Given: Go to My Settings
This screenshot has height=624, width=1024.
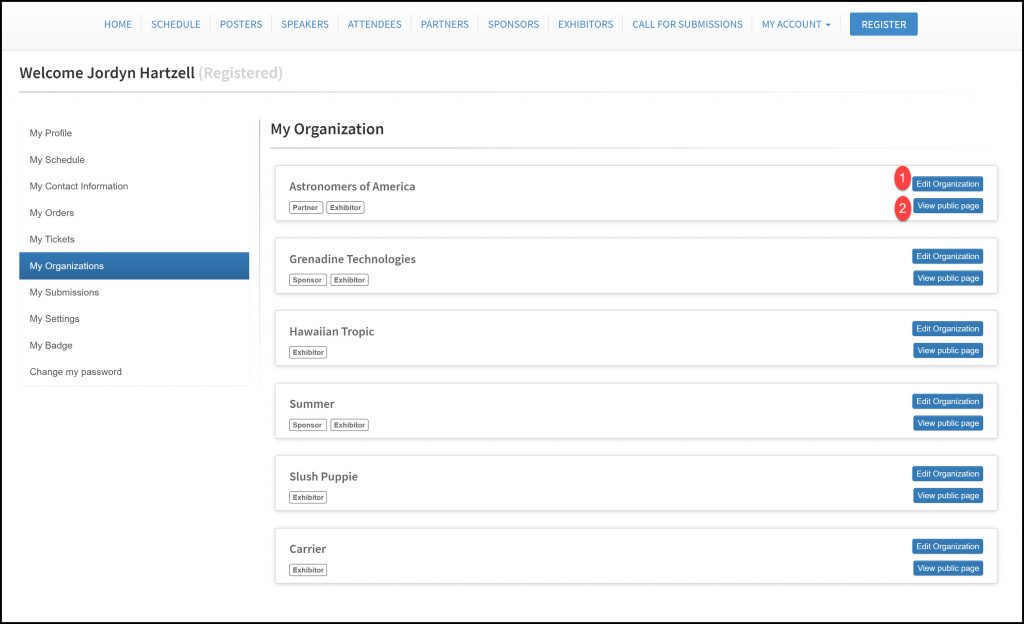Looking at the screenshot, I should (134, 319).
